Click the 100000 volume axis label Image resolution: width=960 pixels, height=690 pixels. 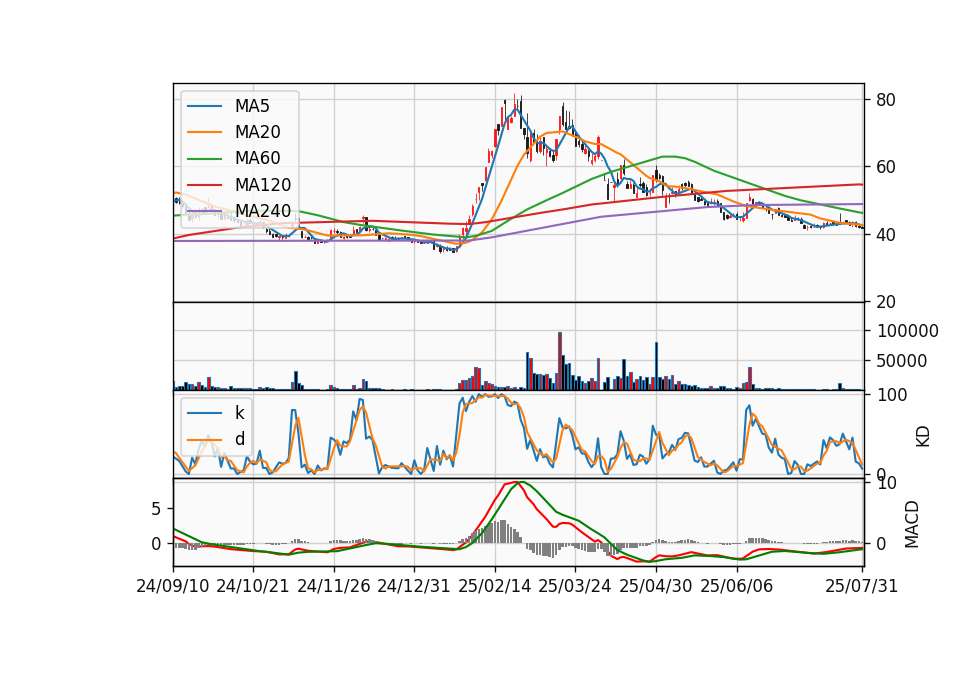pos(908,331)
